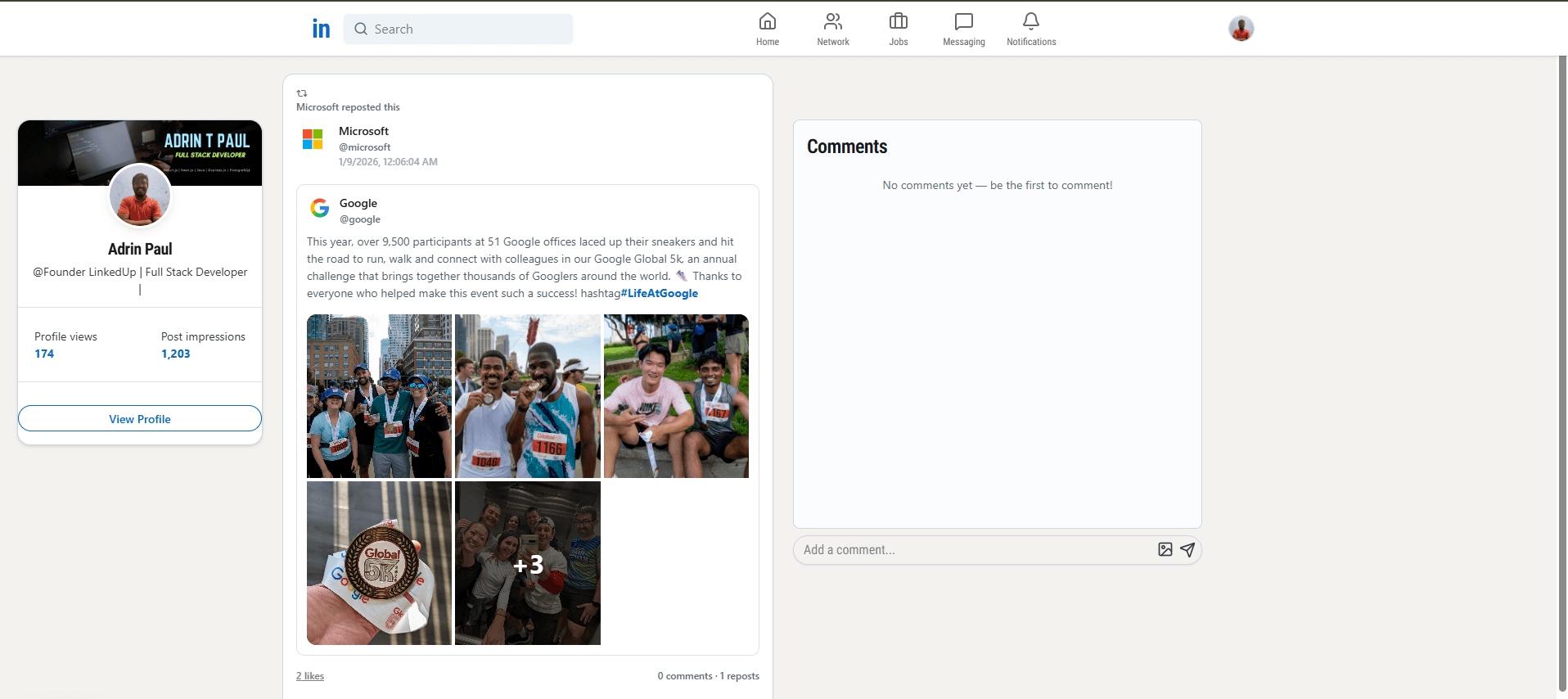Viewport: 1568px width, 699px height.
Task: Open the #LifeAtGoogle hashtag
Action: tap(660, 293)
